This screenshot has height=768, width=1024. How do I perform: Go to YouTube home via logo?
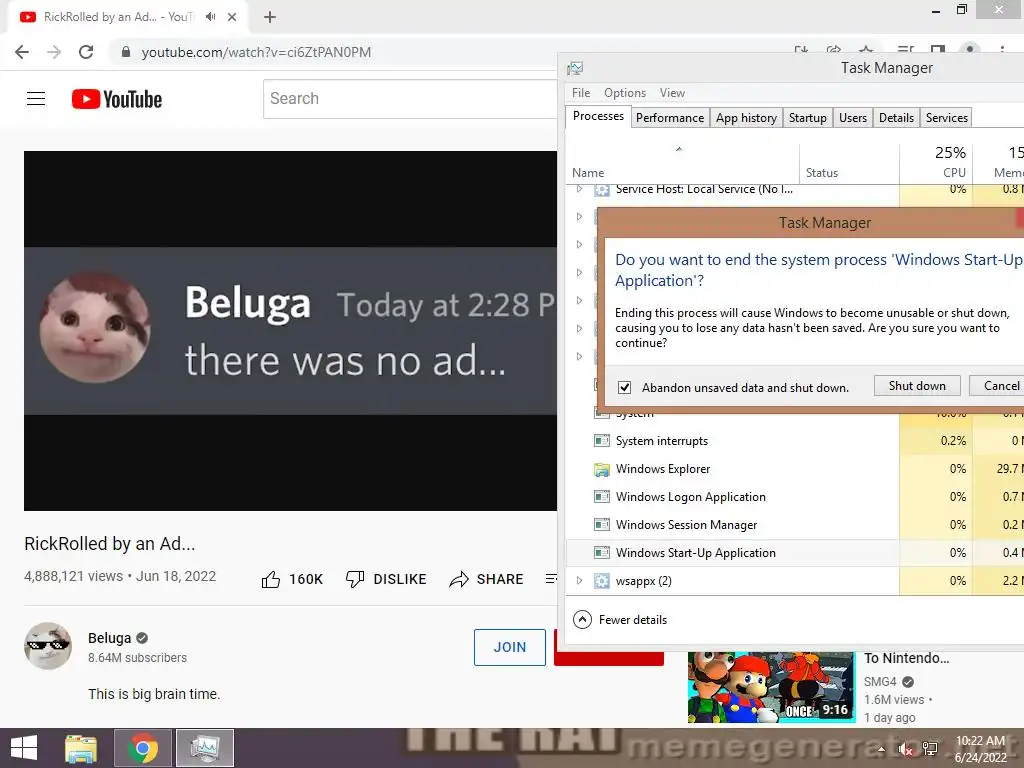(117, 99)
